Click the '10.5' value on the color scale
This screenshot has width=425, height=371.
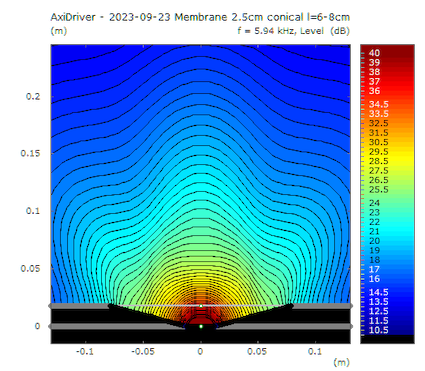[x=378, y=330]
